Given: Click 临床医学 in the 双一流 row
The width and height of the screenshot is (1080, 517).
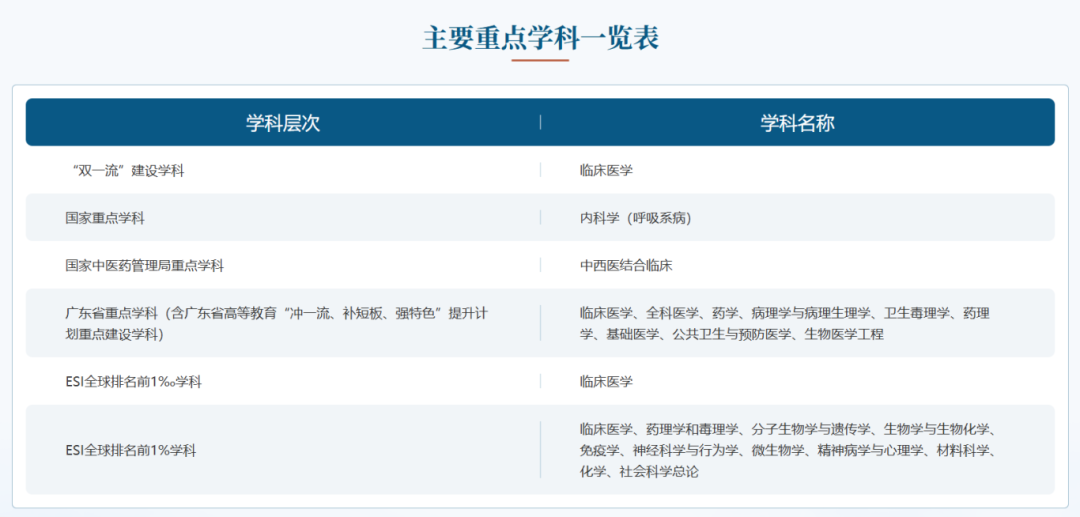Looking at the screenshot, I should (606, 171).
